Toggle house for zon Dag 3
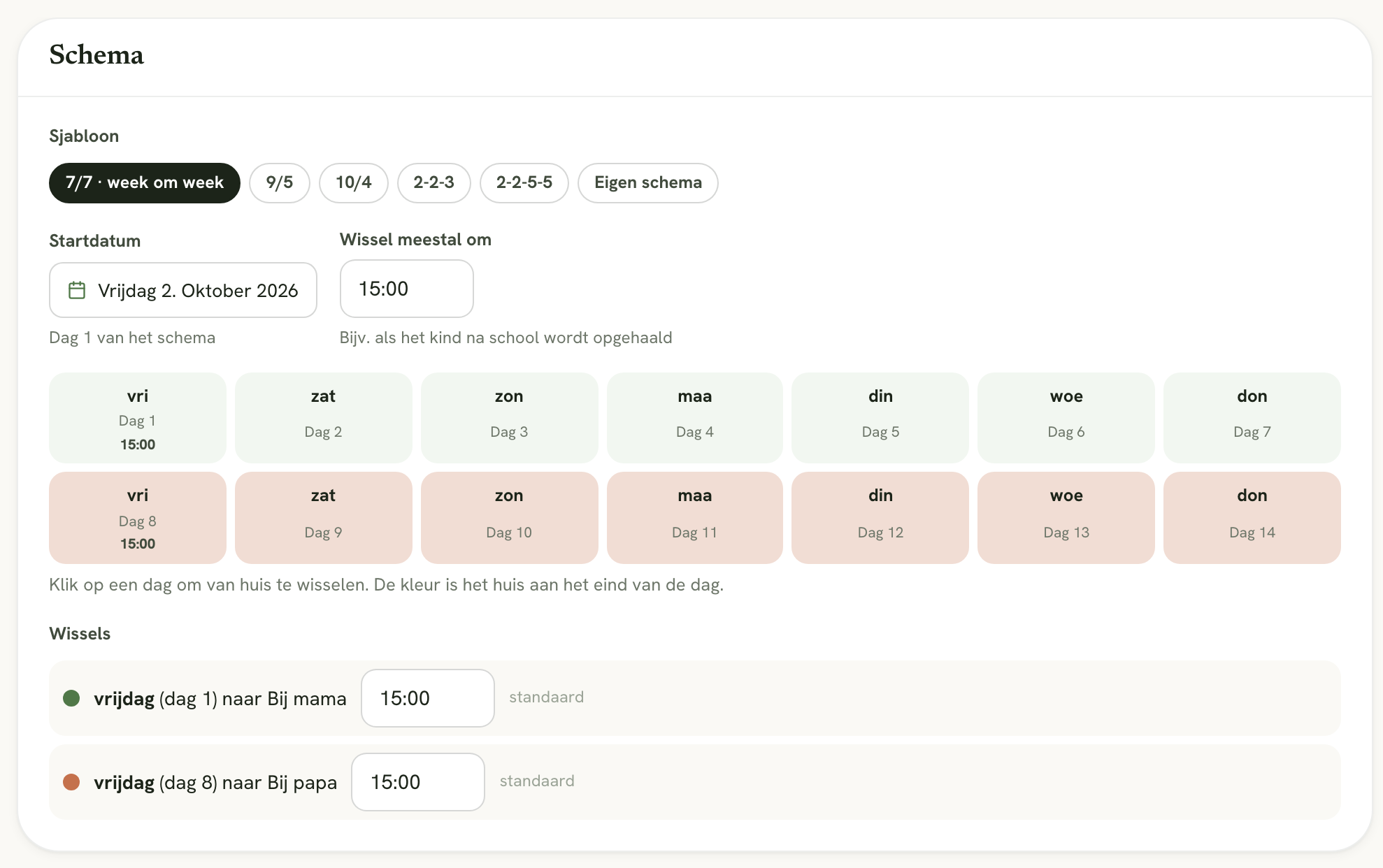The width and height of the screenshot is (1383, 868). point(509,418)
